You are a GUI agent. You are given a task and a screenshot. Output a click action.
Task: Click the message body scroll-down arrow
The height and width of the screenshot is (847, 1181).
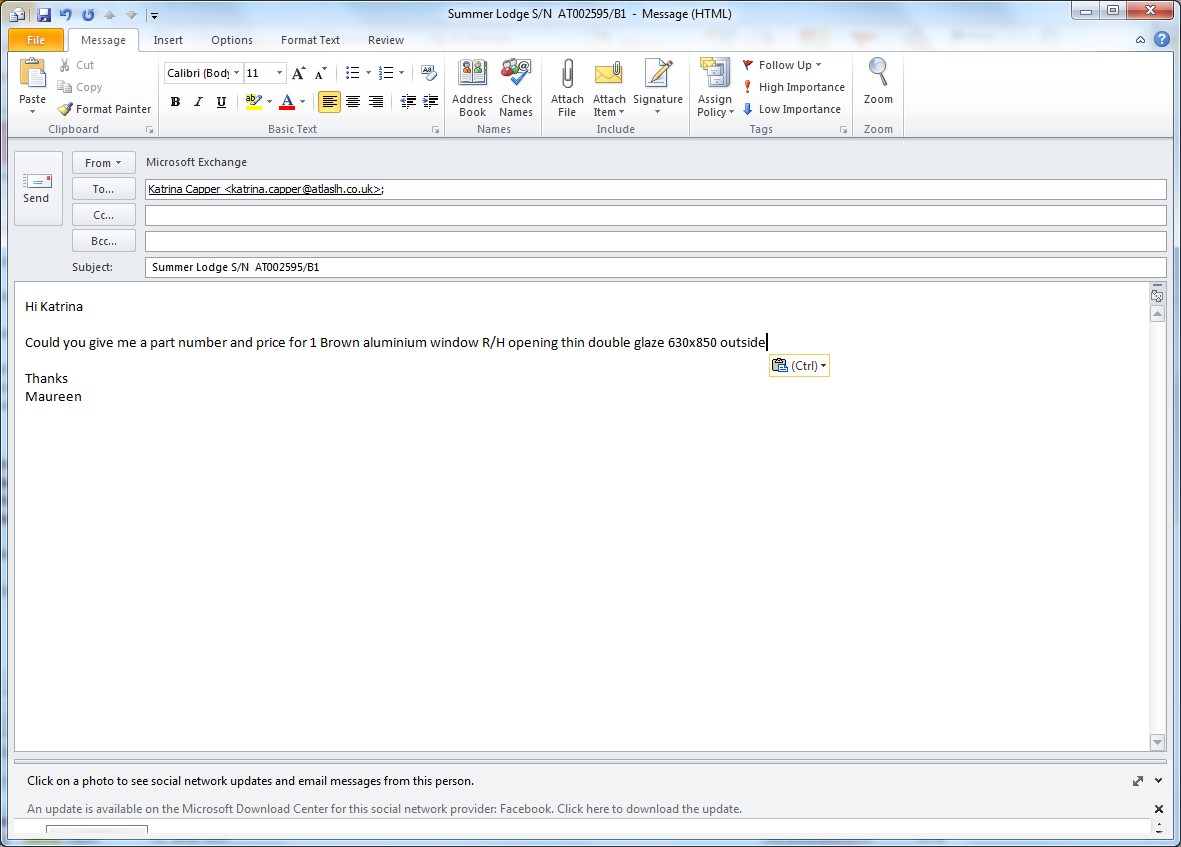(x=1158, y=742)
